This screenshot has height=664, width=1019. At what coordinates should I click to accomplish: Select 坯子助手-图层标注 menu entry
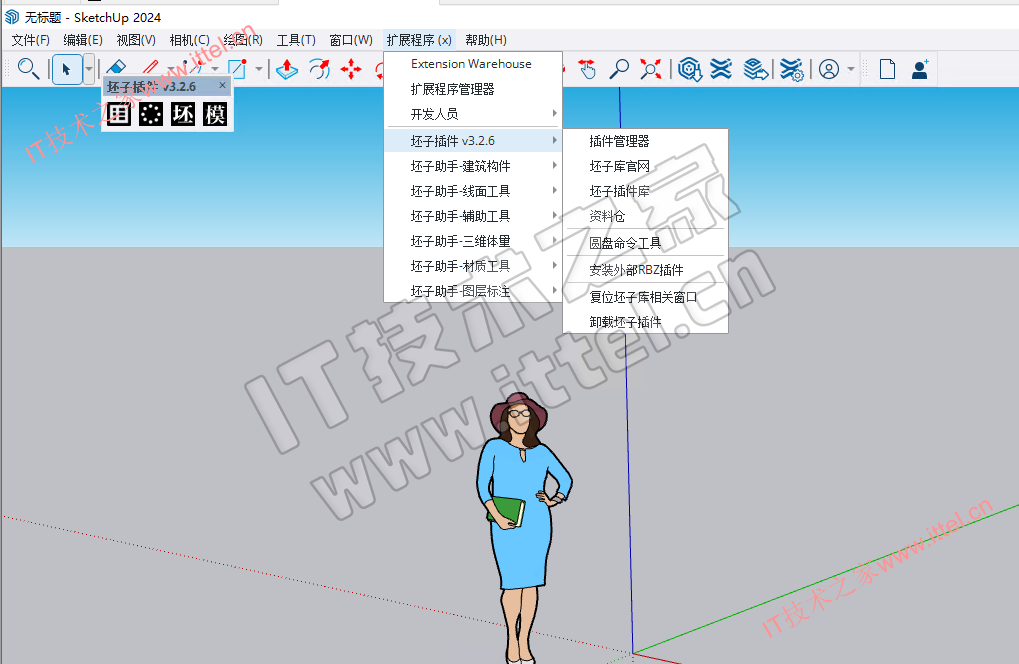click(x=472, y=291)
